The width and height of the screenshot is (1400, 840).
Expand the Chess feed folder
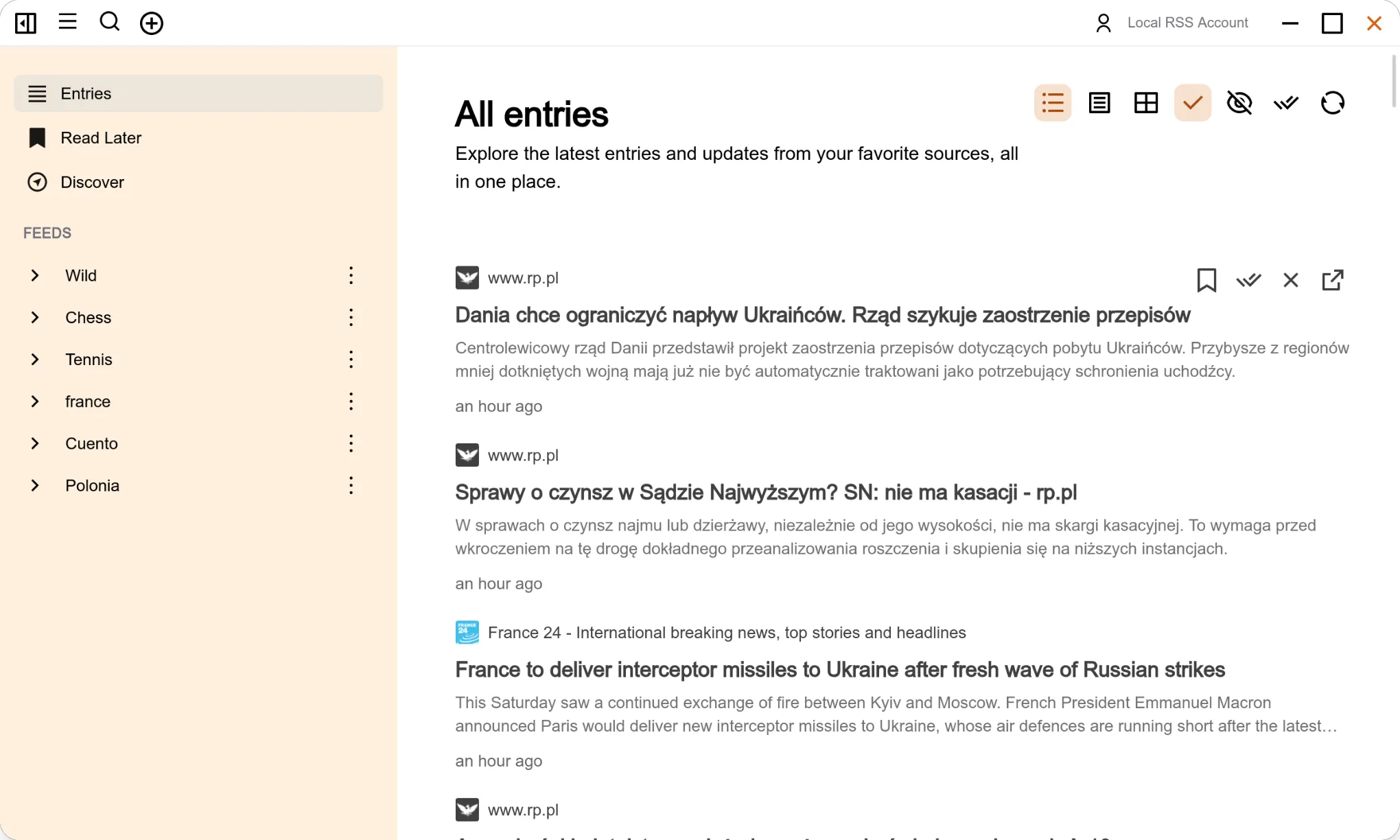click(34, 318)
